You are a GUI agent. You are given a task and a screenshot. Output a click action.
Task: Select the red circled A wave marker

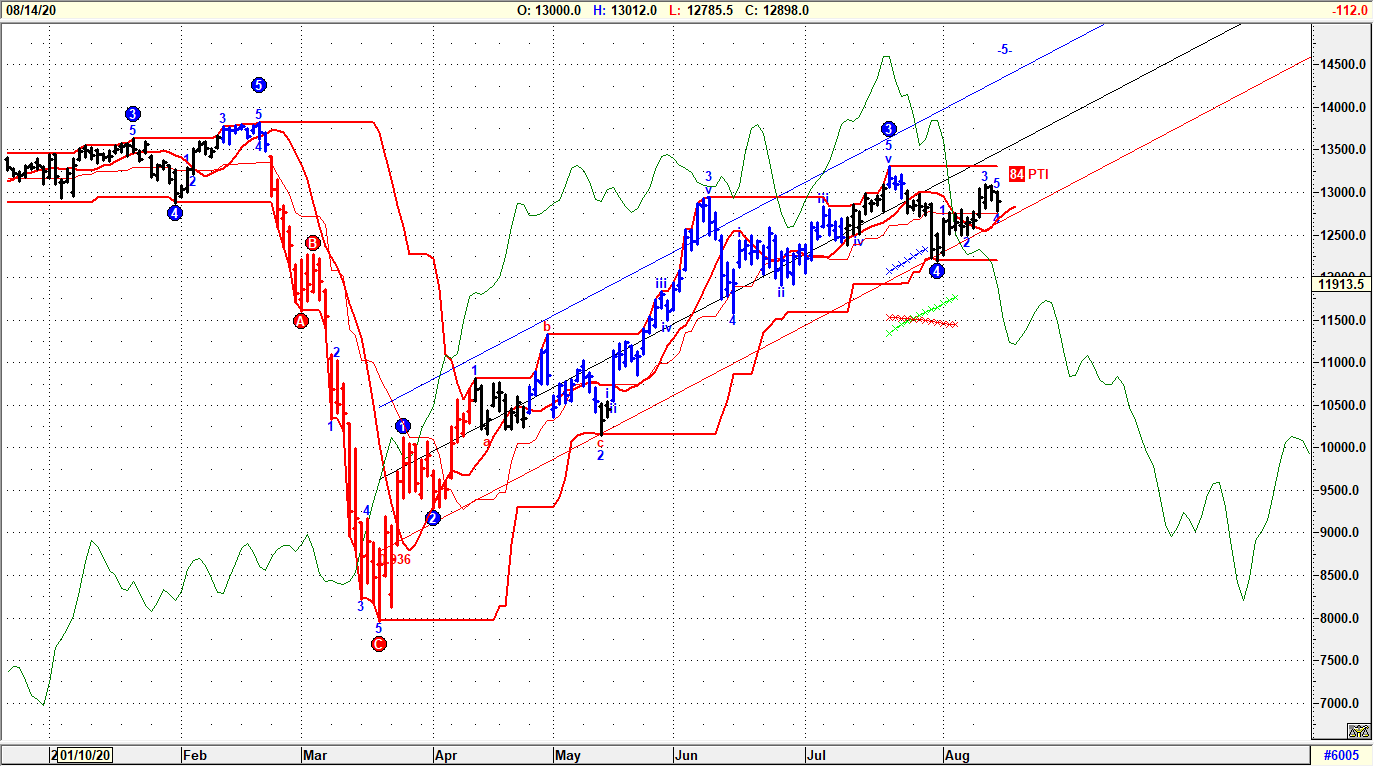pyautogui.click(x=300, y=321)
